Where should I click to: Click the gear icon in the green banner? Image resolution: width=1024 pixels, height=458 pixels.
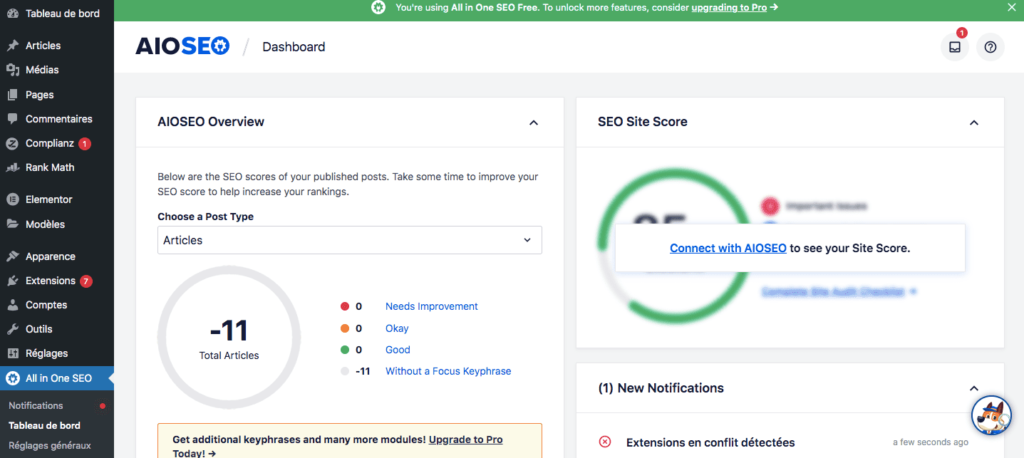[x=379, y=8]
